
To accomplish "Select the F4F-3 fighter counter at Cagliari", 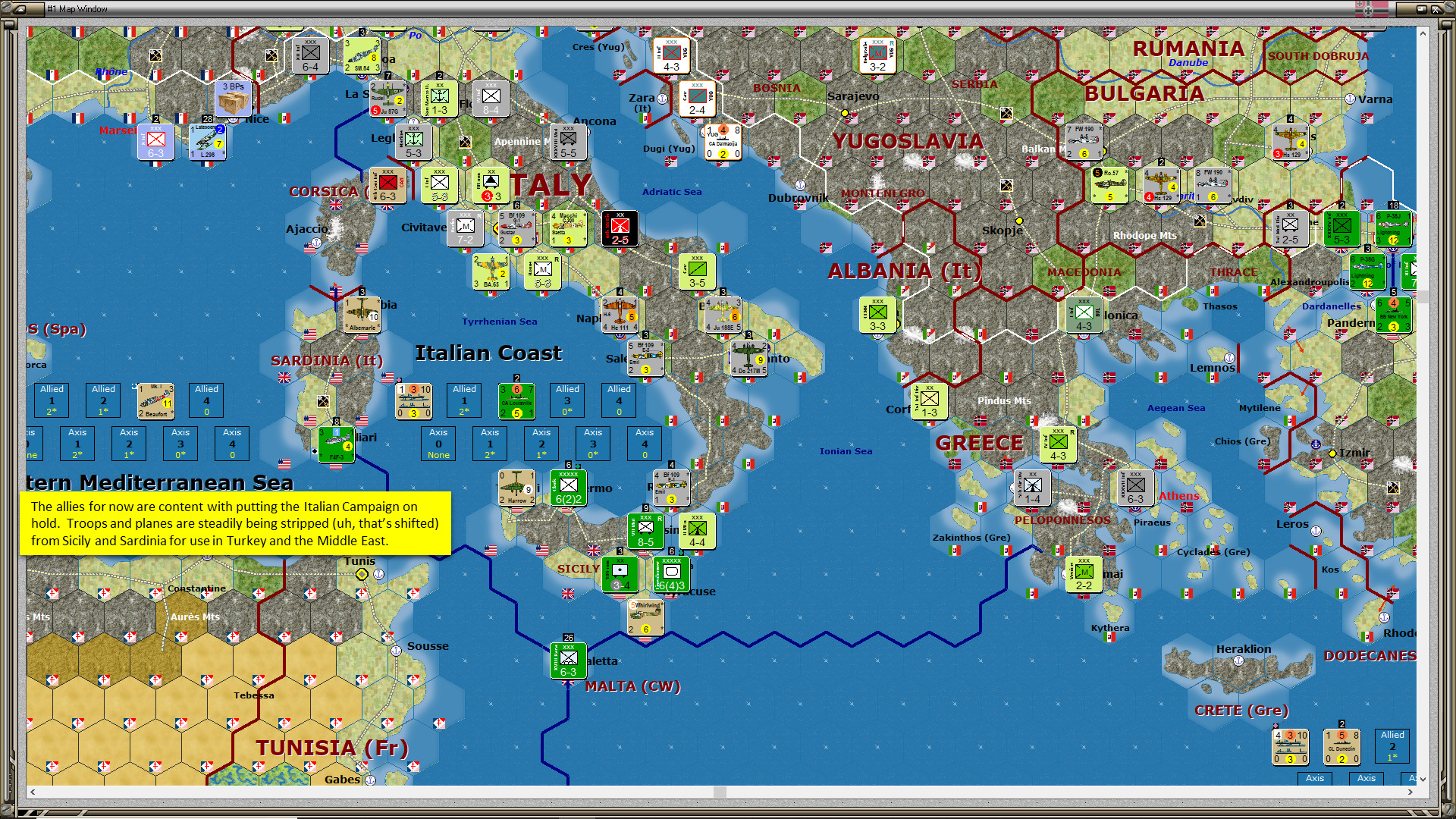I will 336,444.
